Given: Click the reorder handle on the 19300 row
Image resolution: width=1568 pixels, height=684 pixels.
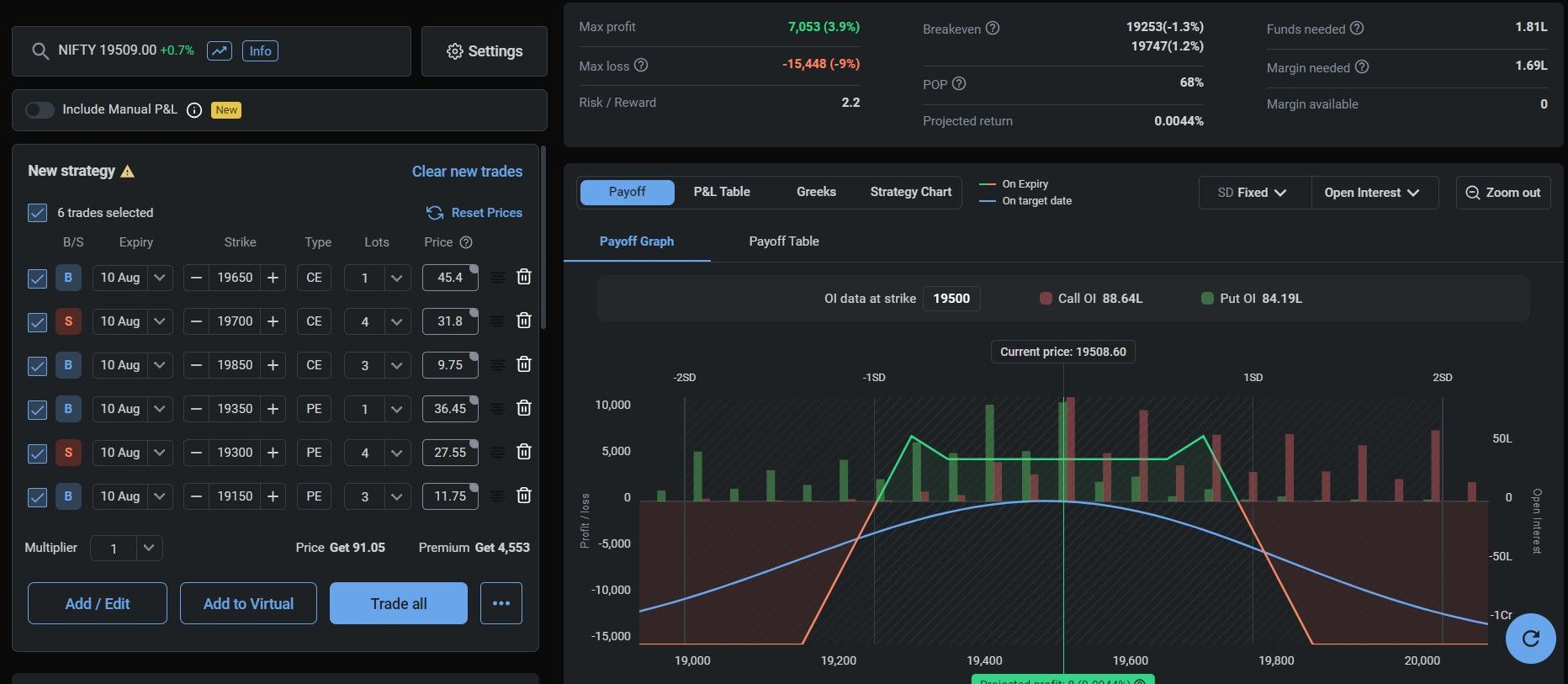Looking at the screenshot, I should (x=498, y=453).
